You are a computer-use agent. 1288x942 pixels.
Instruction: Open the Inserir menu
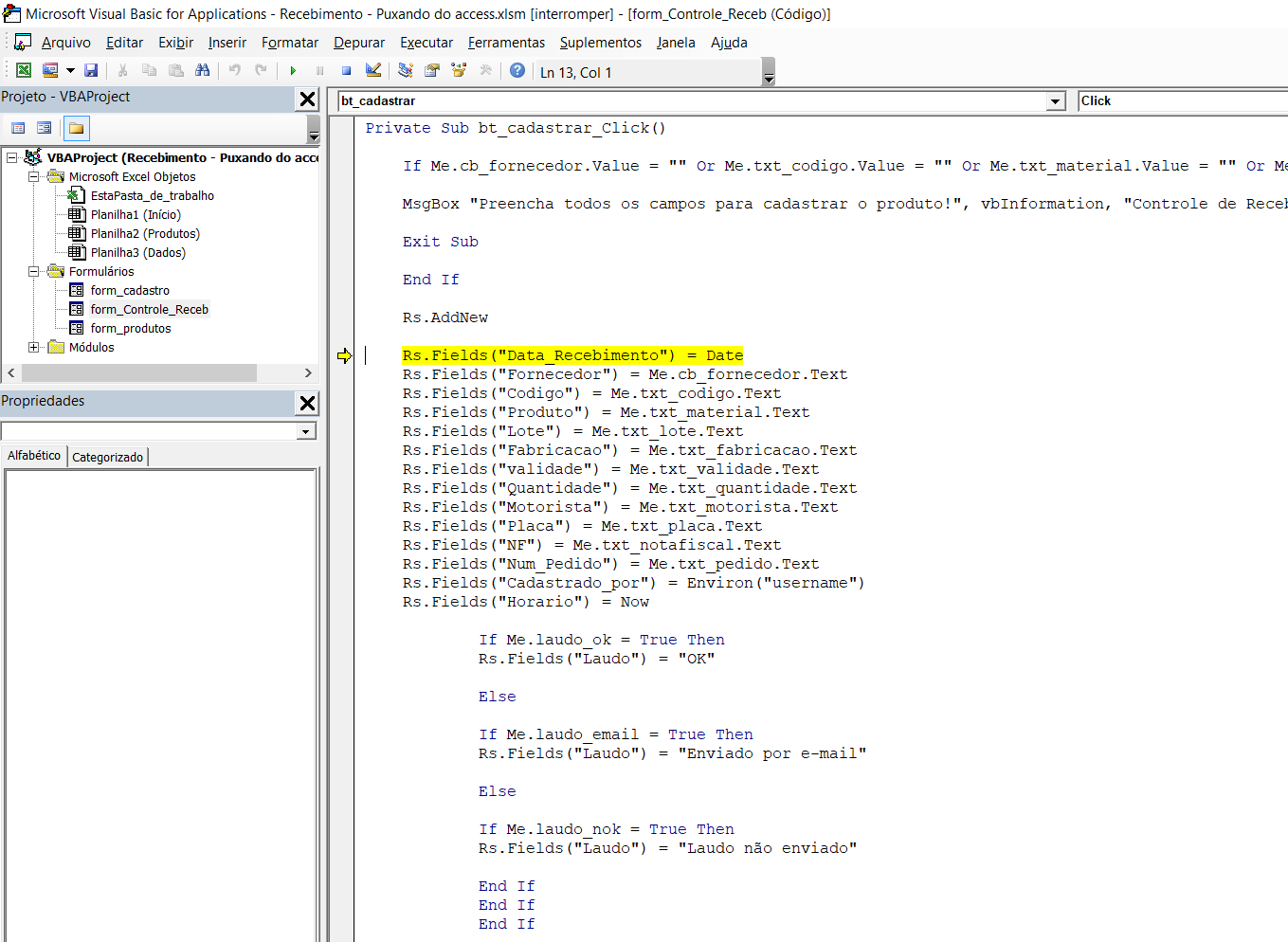point(227,43)
